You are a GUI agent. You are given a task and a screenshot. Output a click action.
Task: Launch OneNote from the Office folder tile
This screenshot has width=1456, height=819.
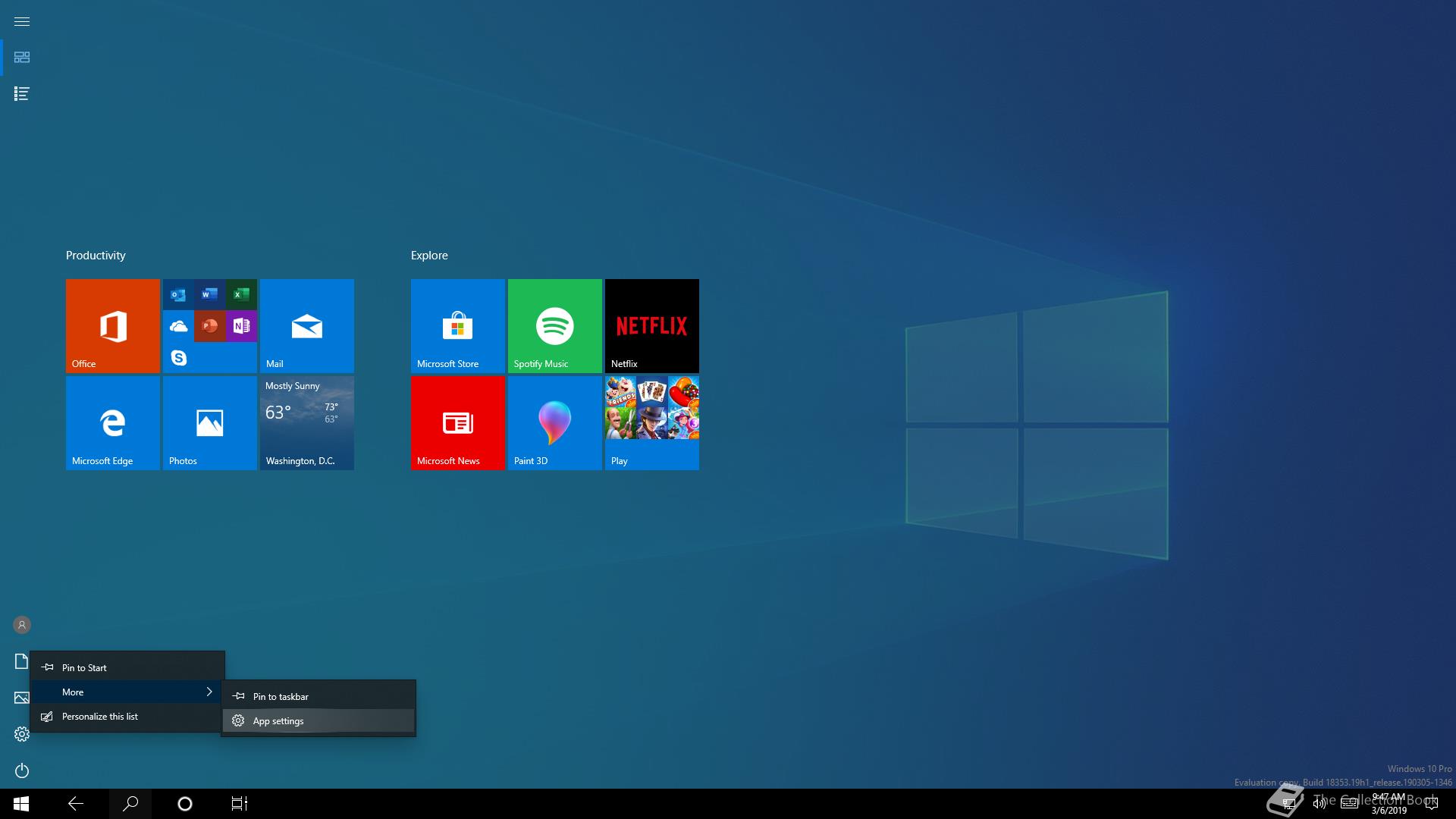241,326
